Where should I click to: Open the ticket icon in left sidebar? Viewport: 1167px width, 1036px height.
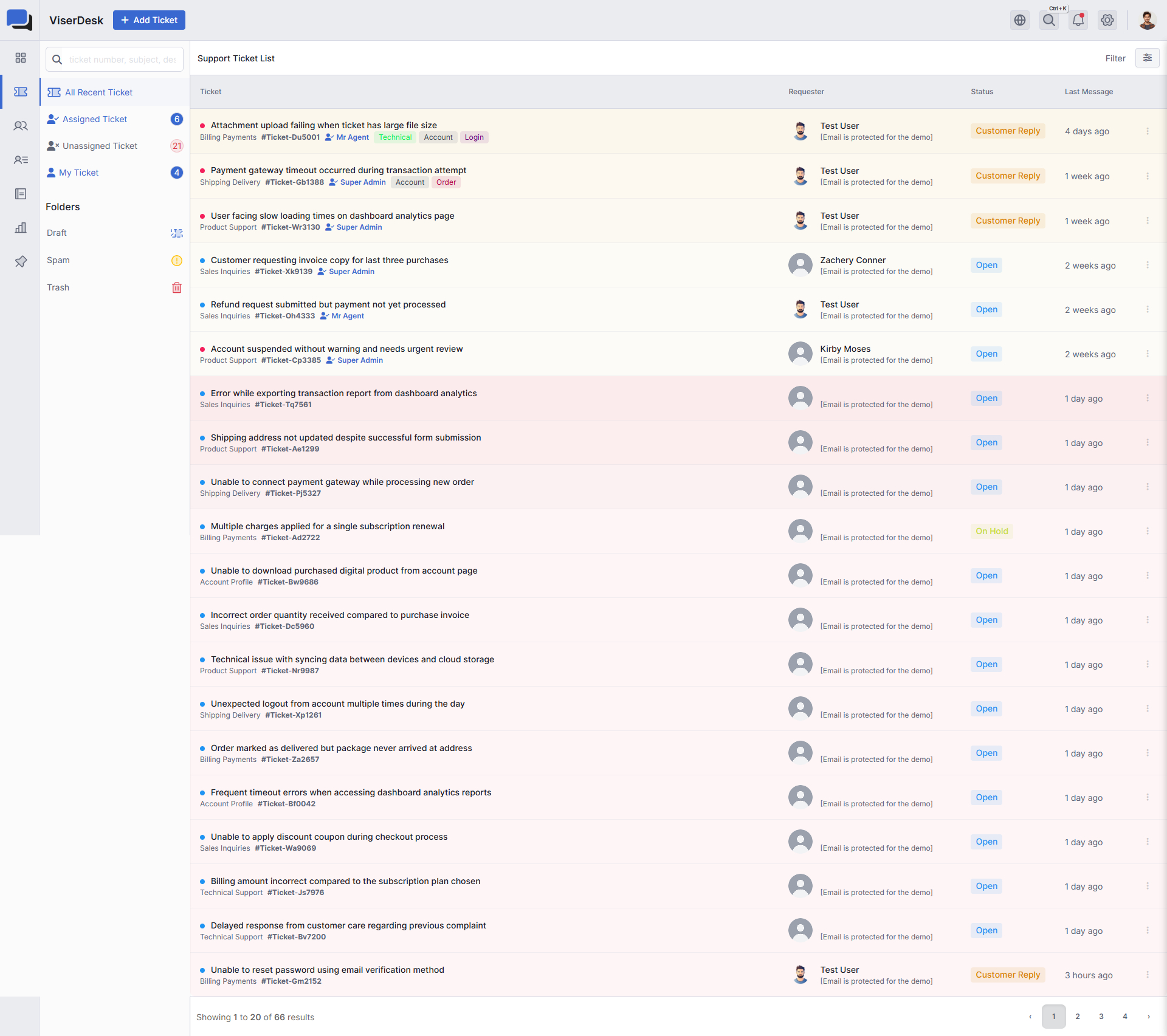tap(21, 92)
